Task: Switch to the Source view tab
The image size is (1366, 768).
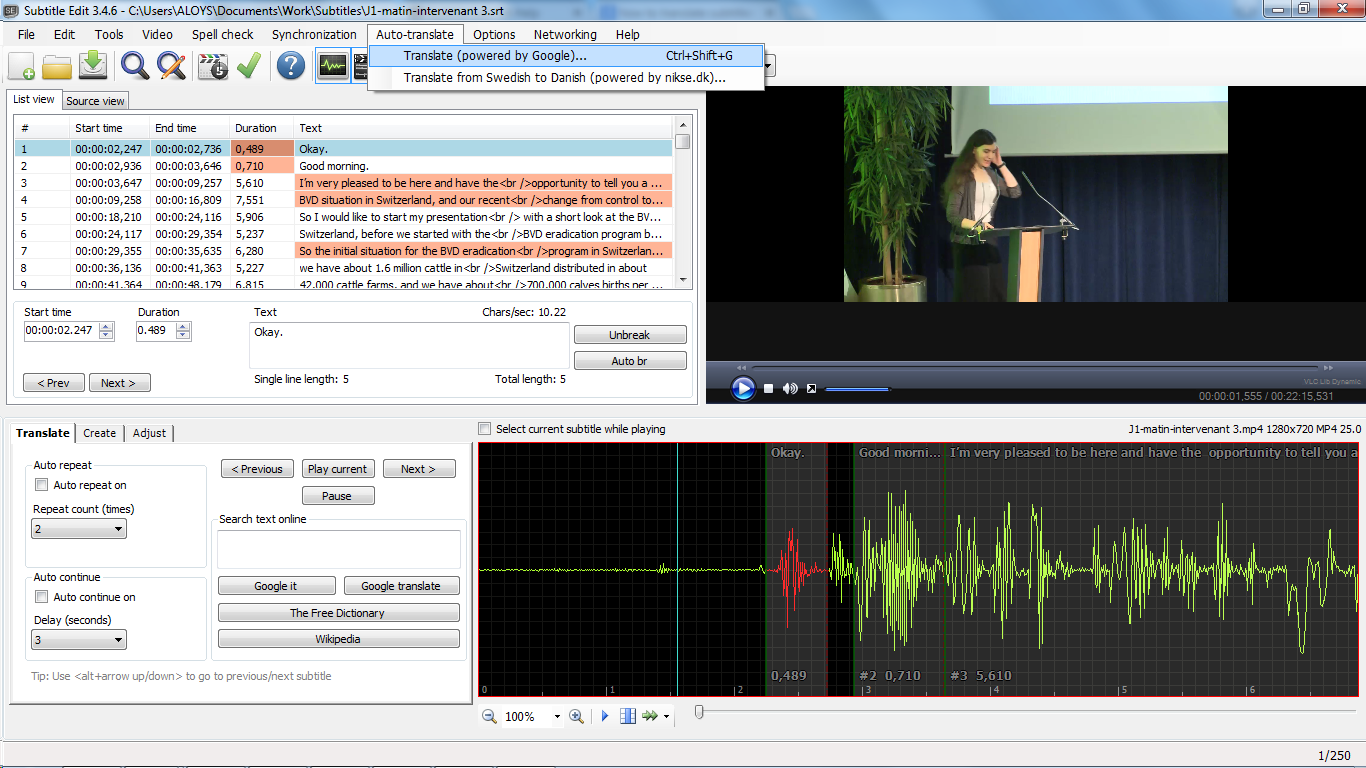Action: tap(95, 101)
